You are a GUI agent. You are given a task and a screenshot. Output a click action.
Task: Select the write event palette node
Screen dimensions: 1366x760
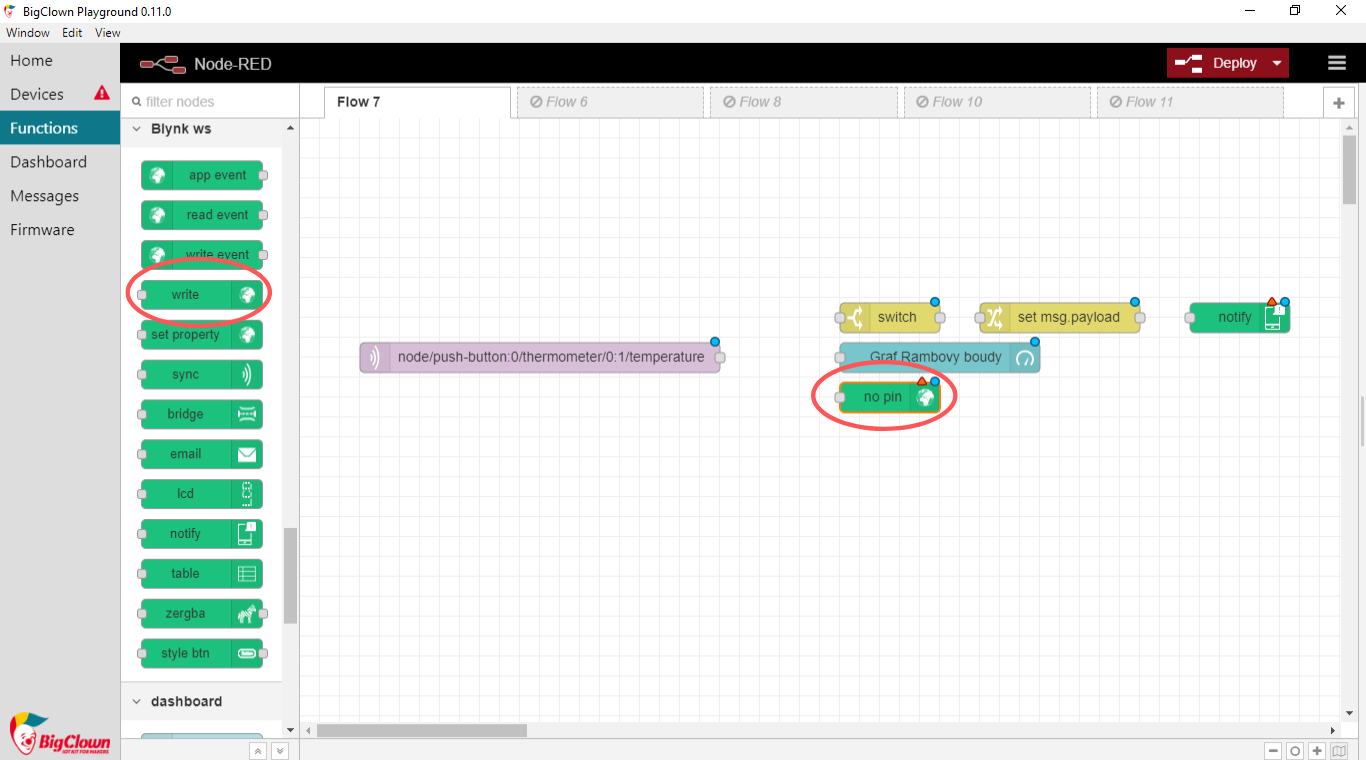(x=202, y=255)
